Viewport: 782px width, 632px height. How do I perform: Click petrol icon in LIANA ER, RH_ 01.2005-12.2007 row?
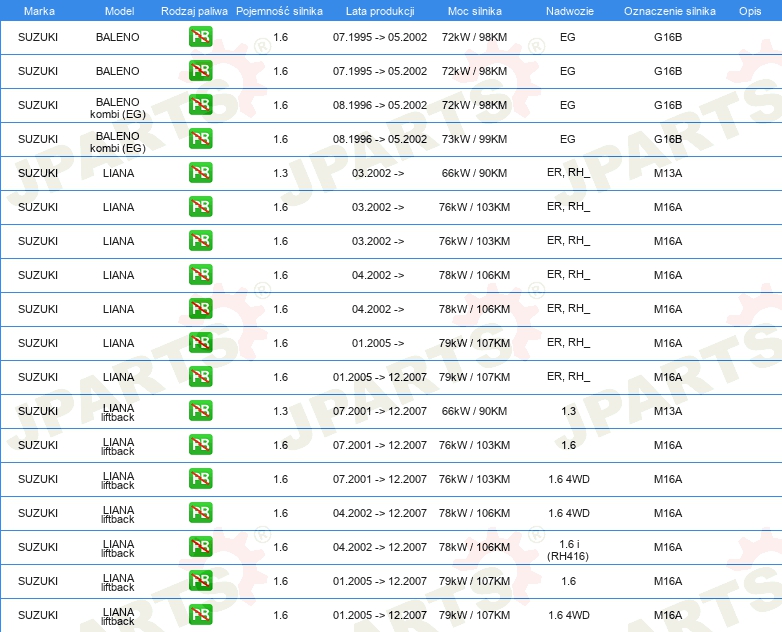click(200, 377)
